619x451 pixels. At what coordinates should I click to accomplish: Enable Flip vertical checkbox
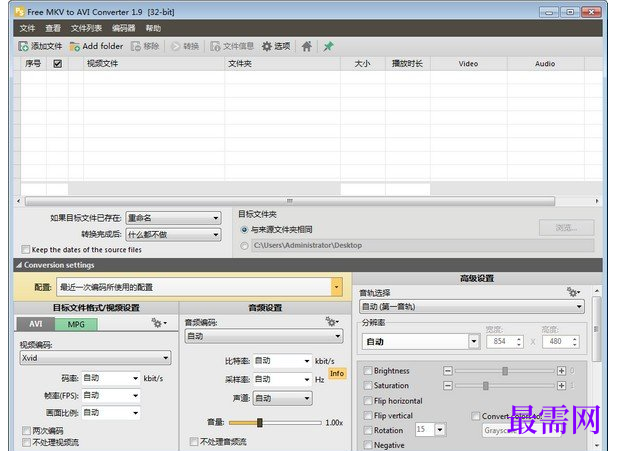[x=368, y=415]
